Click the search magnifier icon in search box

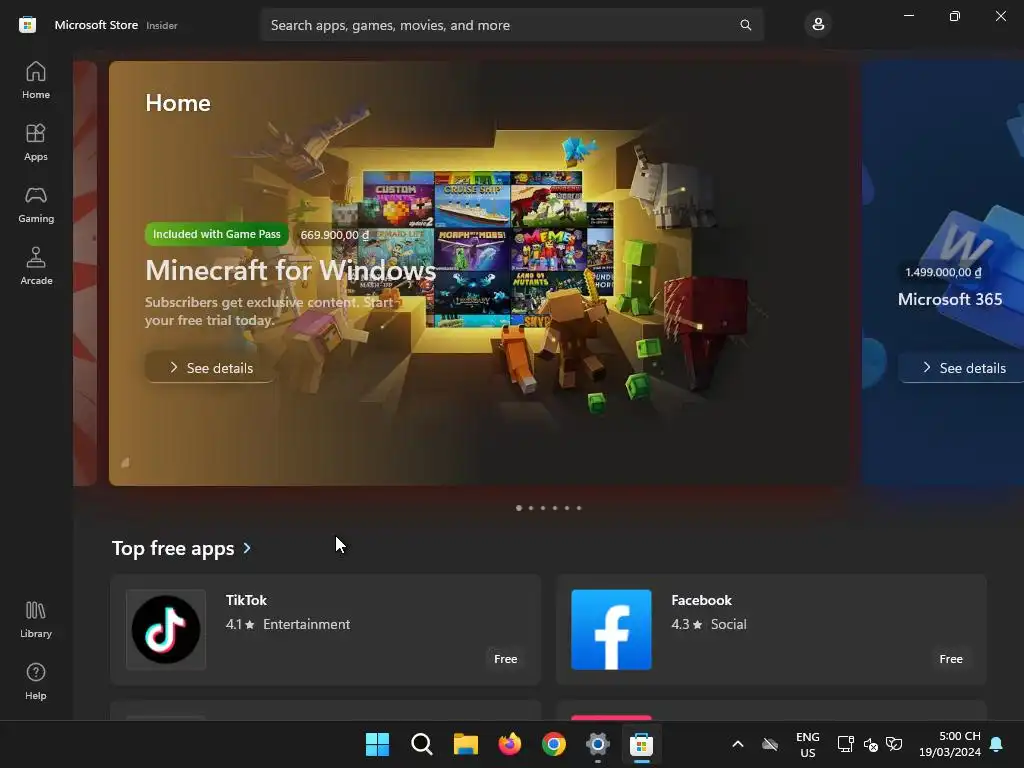click(x=745, y=25)
